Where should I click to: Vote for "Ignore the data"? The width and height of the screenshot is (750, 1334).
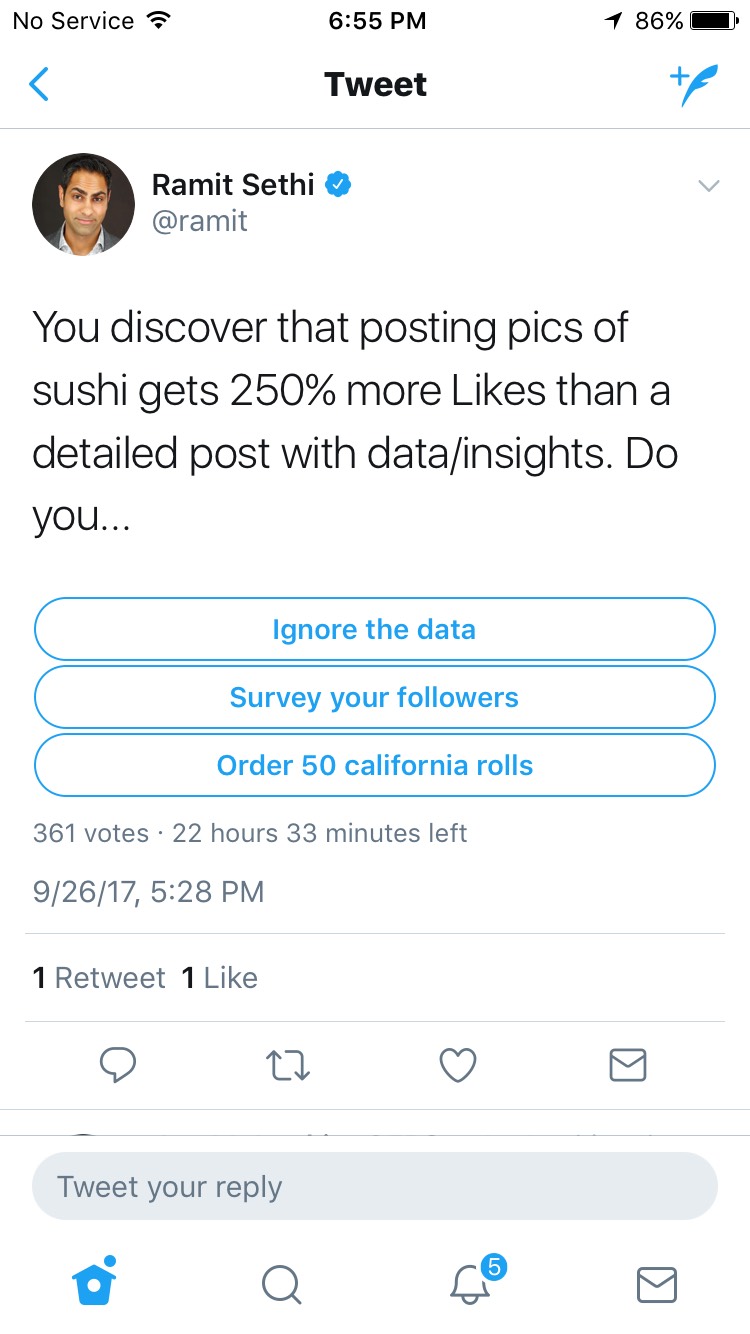[375, 630]
